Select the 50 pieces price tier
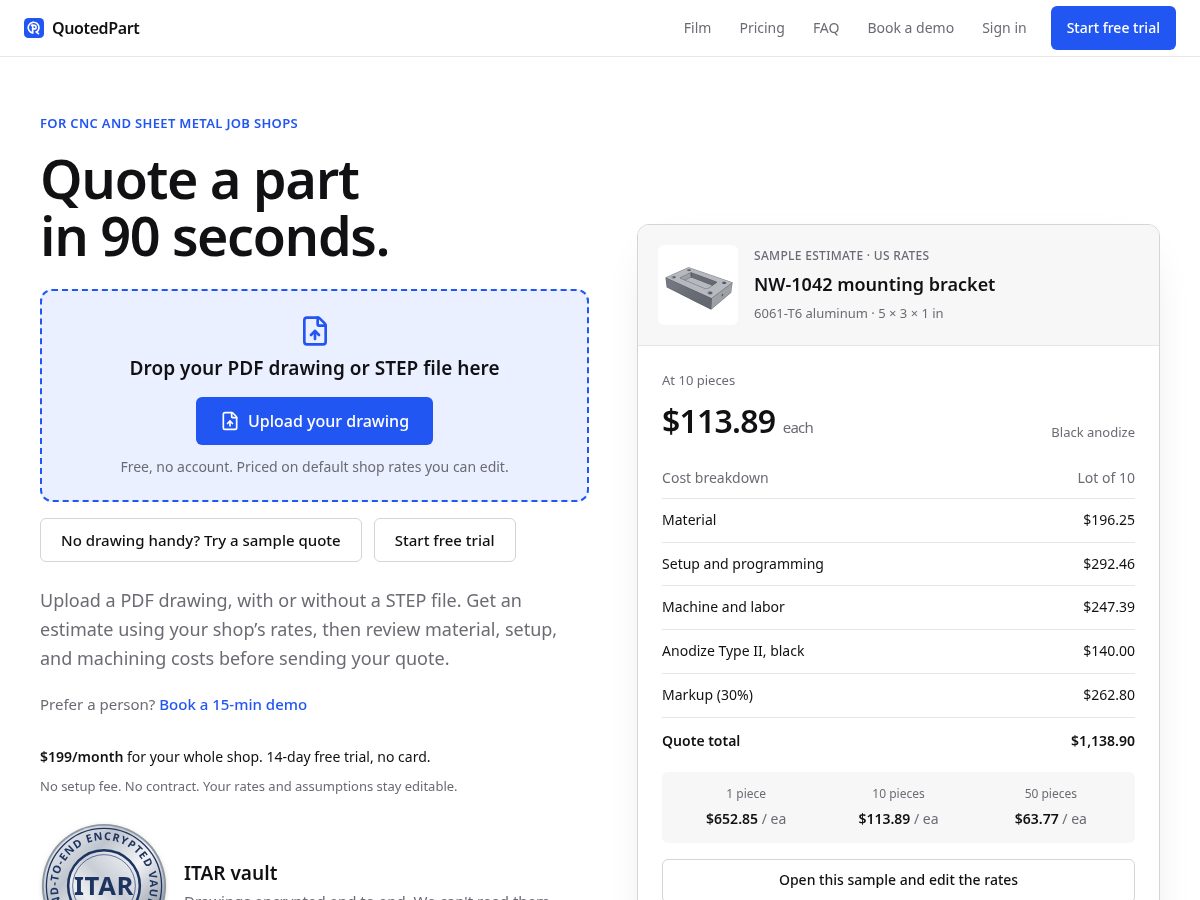 click(1050, 807)
